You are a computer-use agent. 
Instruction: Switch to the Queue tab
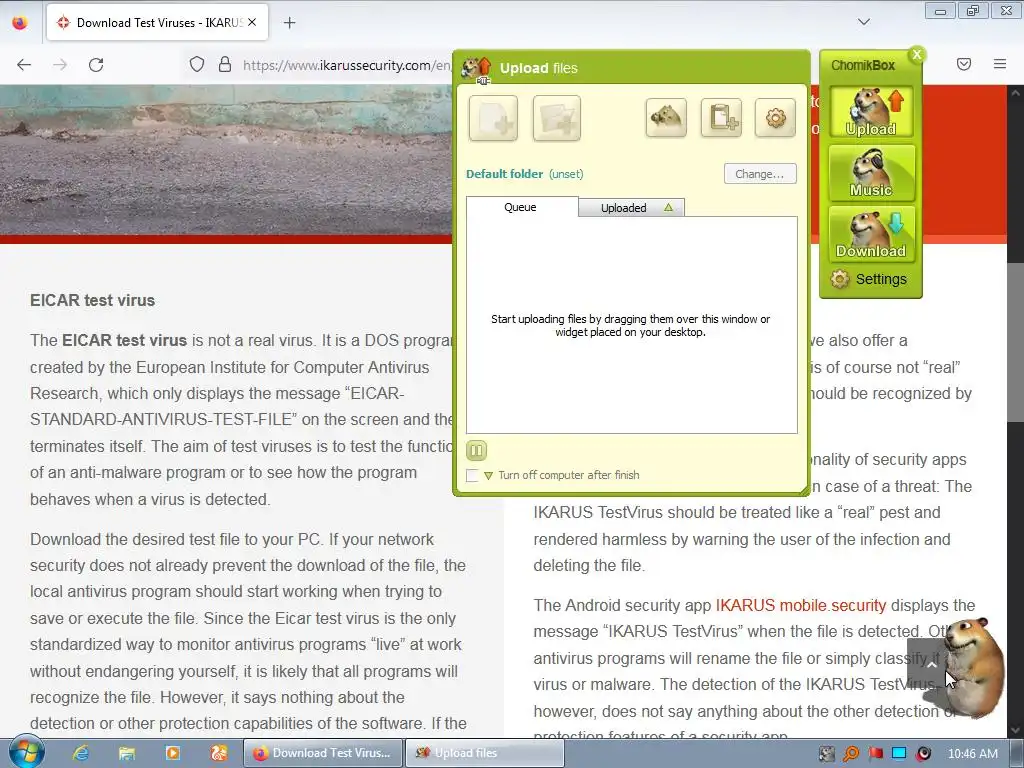522,207
